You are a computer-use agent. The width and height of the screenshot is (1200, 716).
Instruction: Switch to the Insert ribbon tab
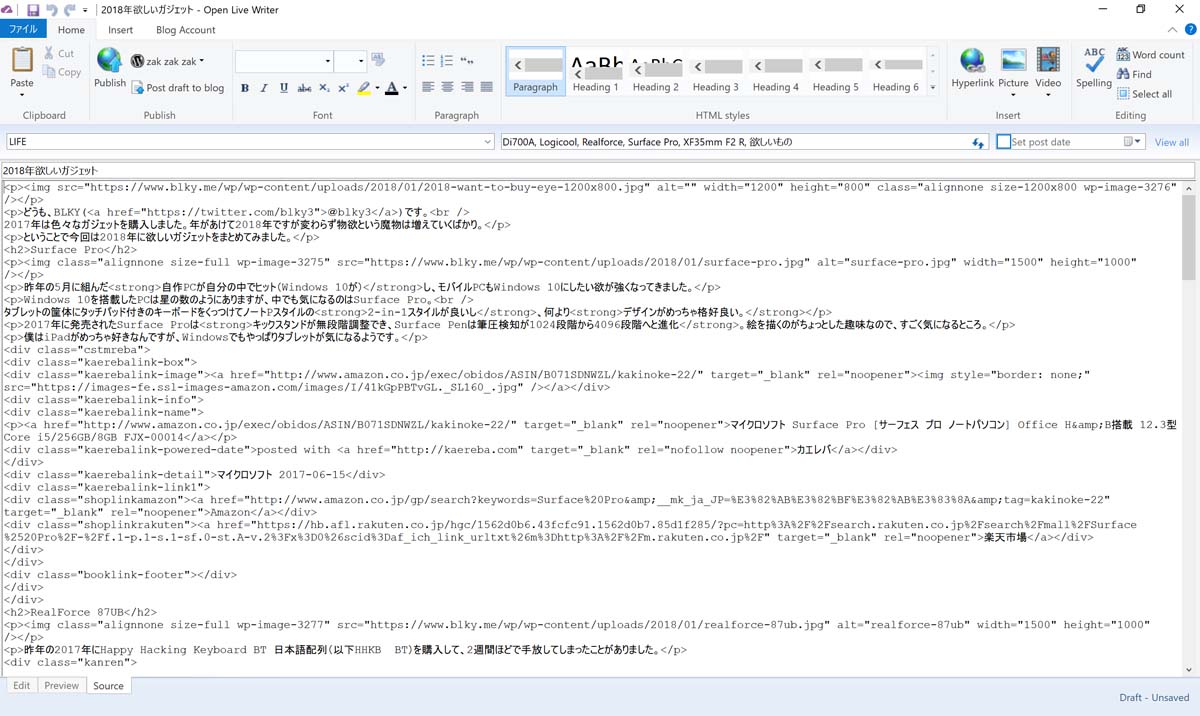pos(120,30)
